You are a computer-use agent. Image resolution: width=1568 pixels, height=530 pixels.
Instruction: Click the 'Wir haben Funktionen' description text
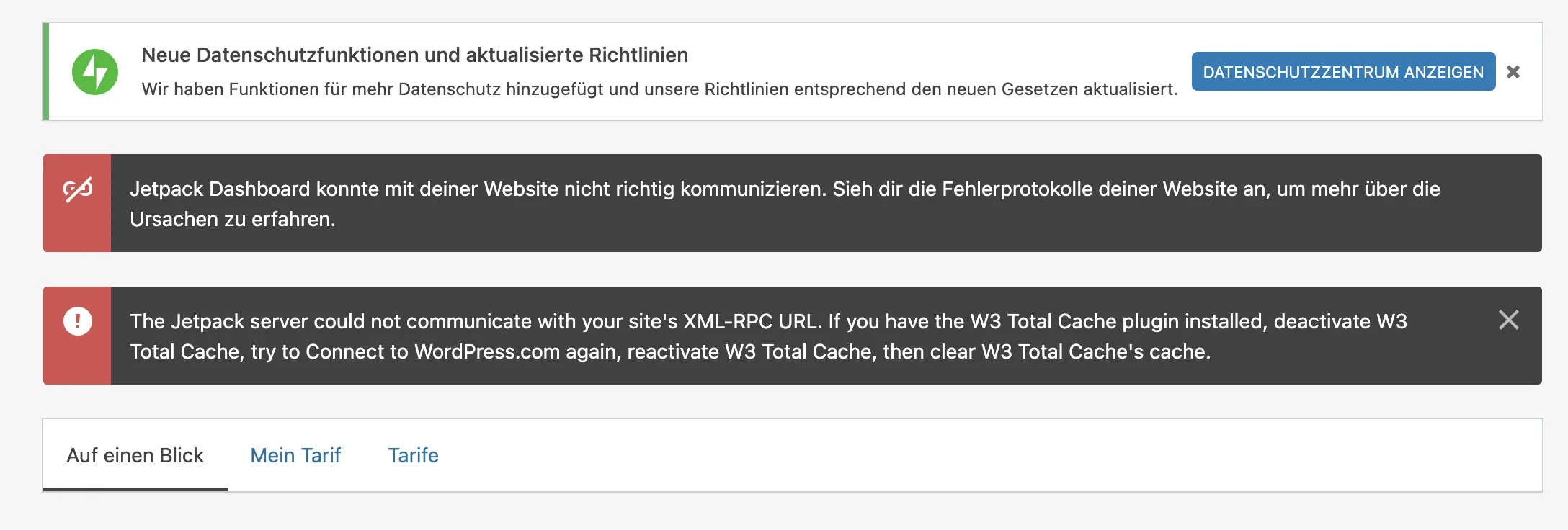(x=659, y=89)
